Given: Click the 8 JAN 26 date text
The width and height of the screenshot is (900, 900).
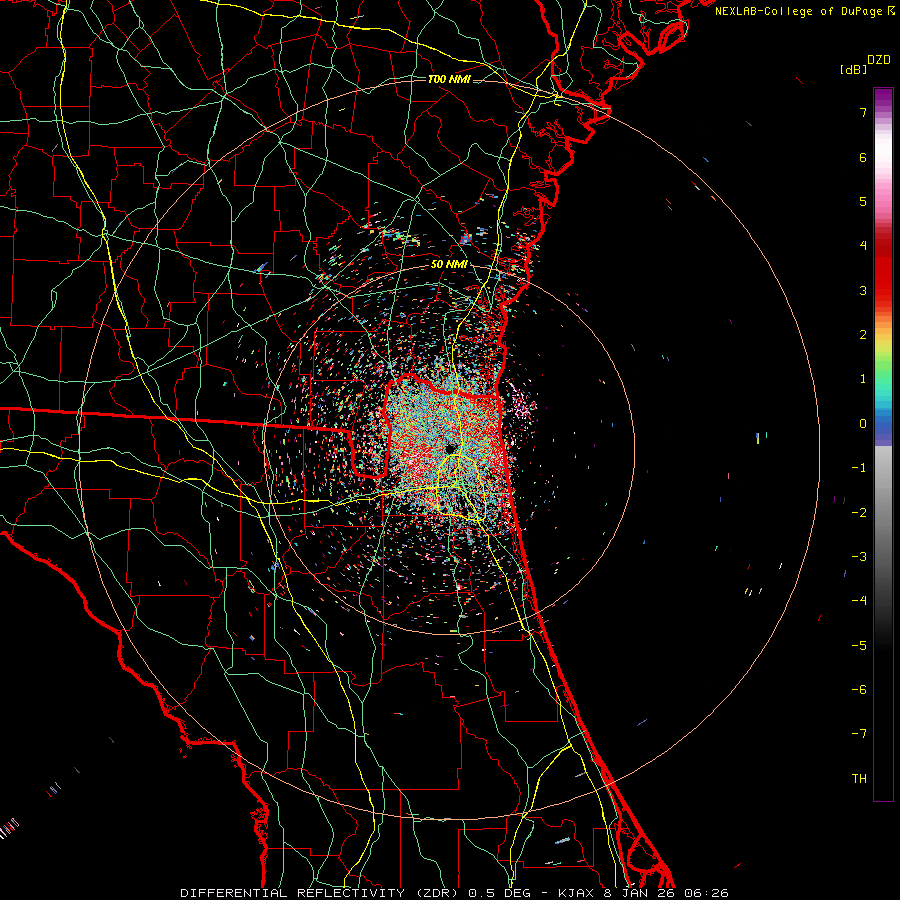Looking at the screenshot, I should (x=637, y=893).
